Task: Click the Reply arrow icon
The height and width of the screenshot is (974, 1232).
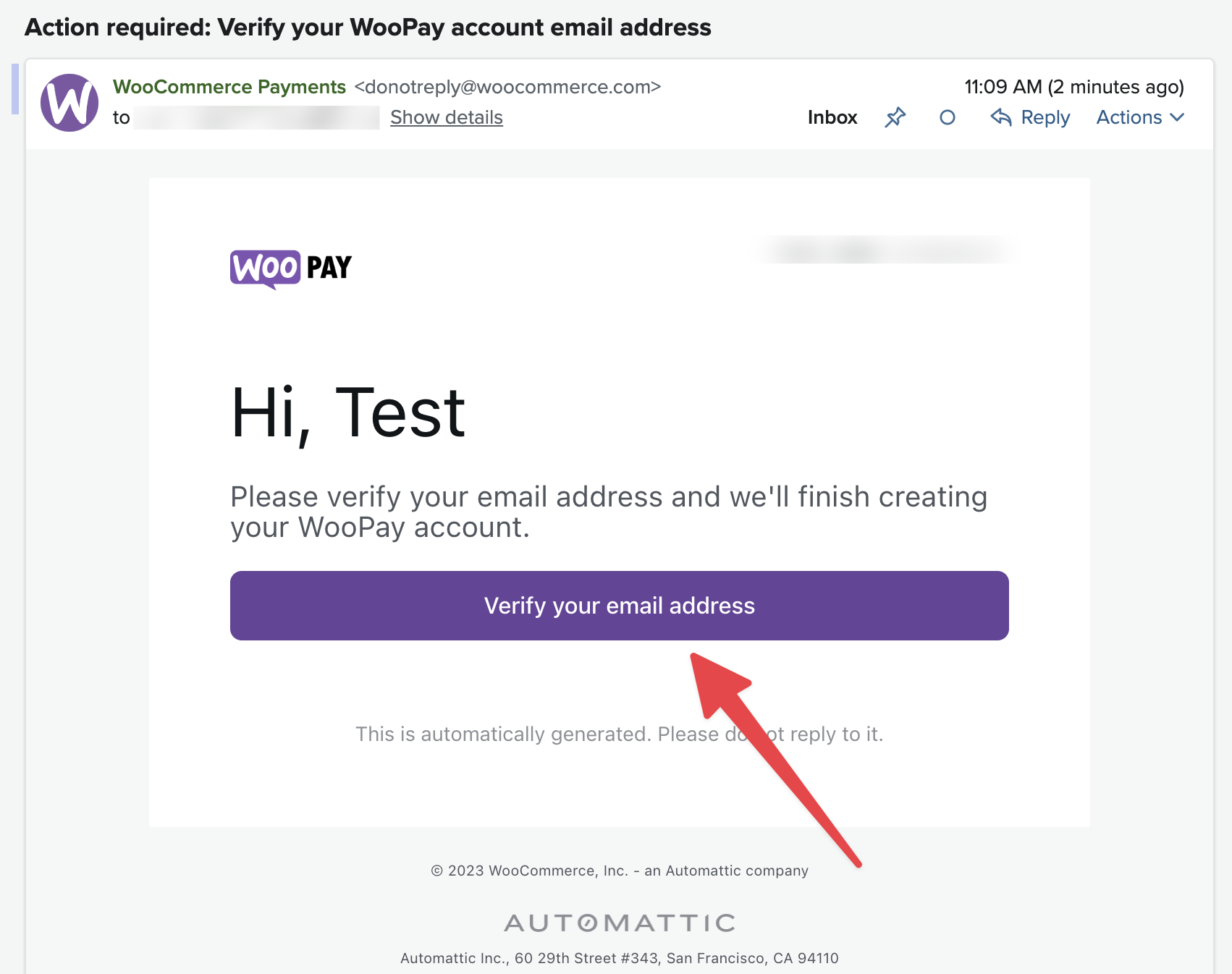Action: coord(1001,117)
